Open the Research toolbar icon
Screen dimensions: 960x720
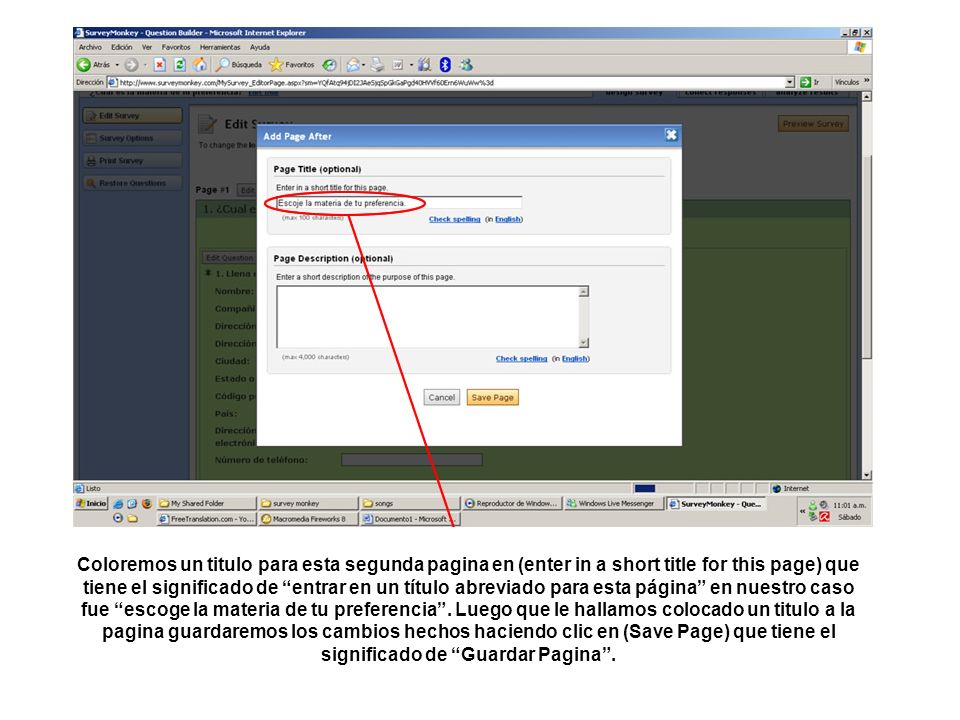click(424, 64)
